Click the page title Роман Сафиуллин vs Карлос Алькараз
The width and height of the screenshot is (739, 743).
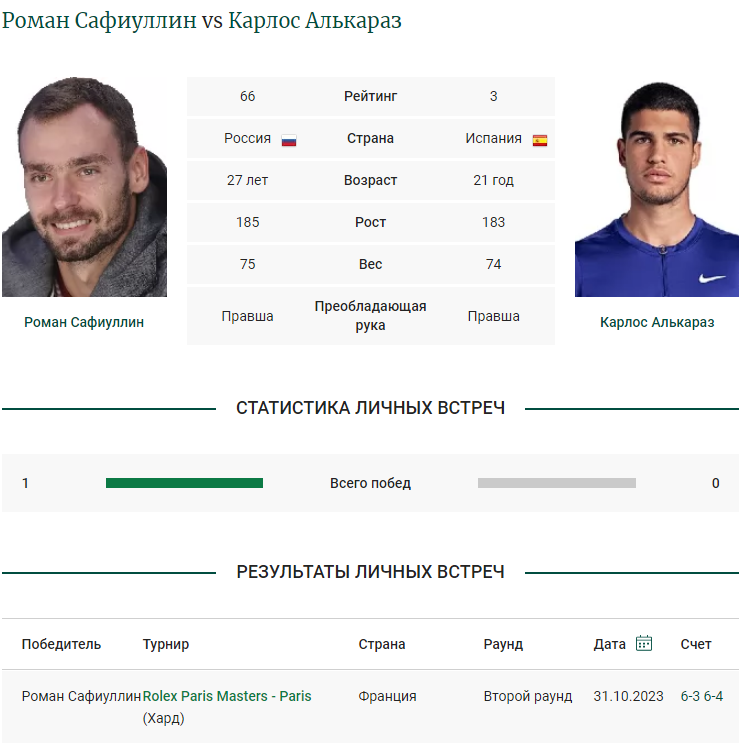tap(202, 21)
